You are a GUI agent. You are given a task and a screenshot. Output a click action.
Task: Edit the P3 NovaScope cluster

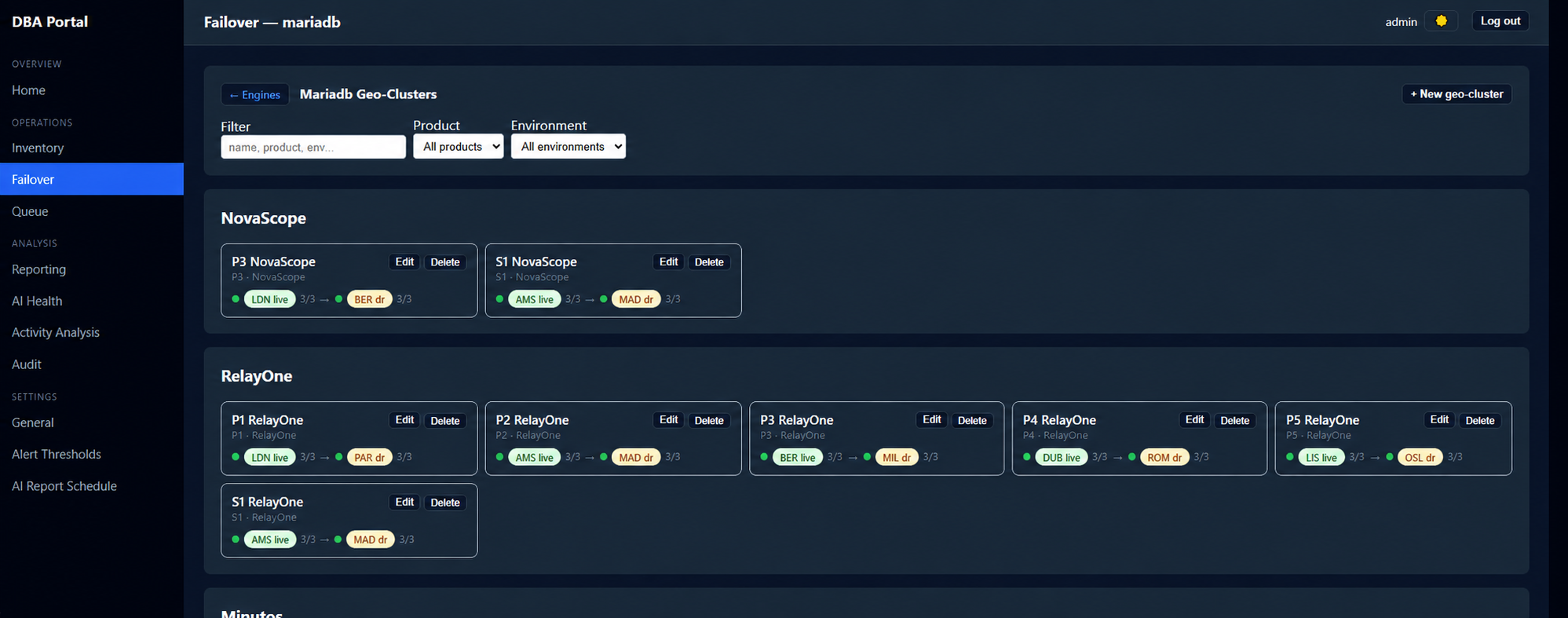pos(404,262)
